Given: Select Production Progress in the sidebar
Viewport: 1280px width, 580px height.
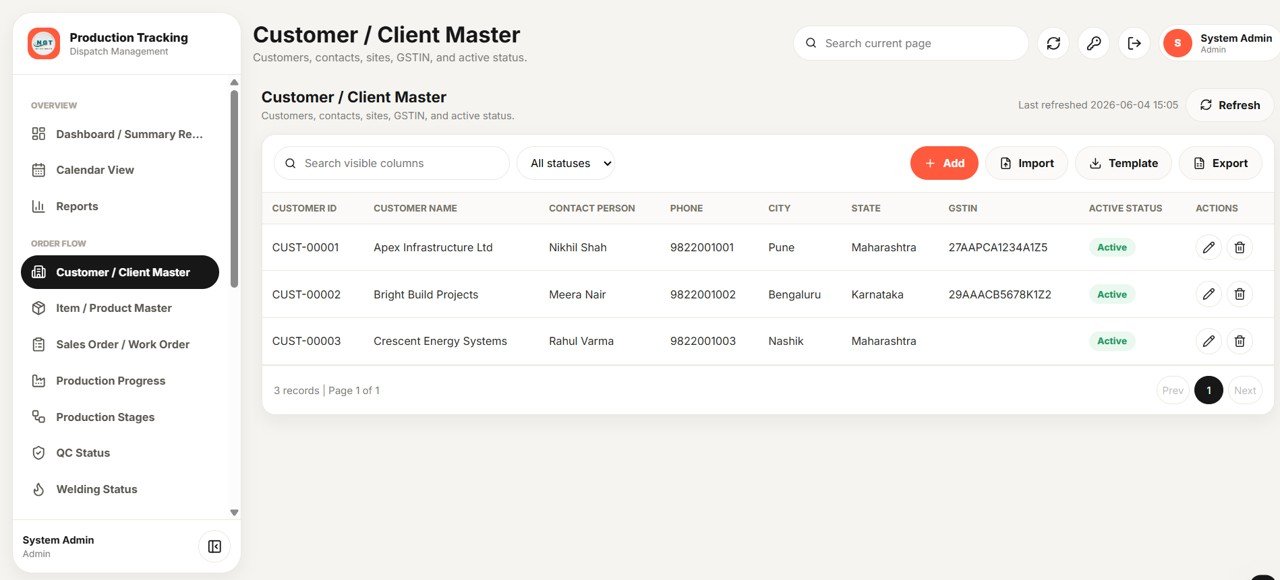Looking at the screenshot, I should coord(120,381).
